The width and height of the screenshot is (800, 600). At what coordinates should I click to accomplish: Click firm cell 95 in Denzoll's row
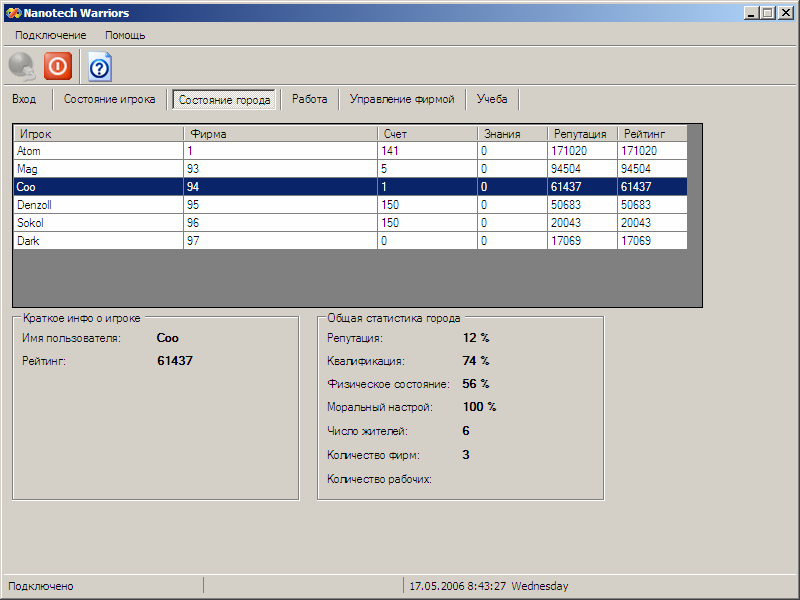click(280, 205)
